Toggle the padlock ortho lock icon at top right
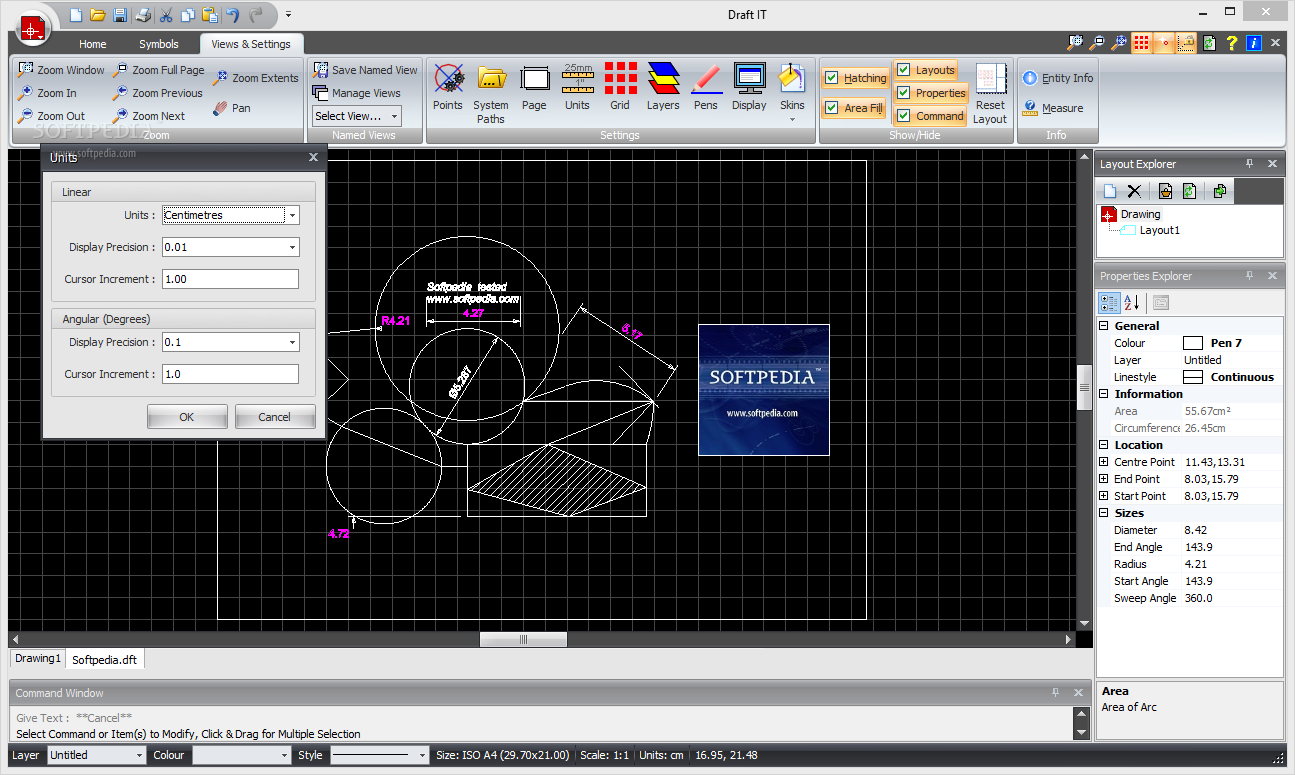This screenshot has width=1295, height=775. [1186, 43]
